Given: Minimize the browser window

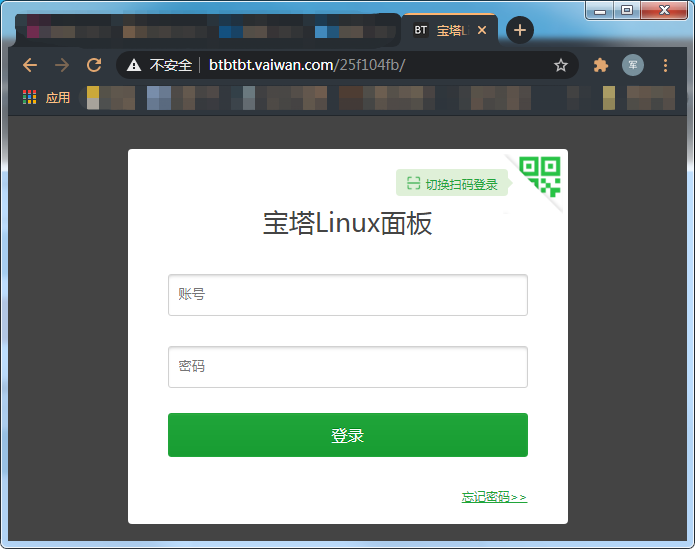Looking at the screenshot, I should click(600, 10).
